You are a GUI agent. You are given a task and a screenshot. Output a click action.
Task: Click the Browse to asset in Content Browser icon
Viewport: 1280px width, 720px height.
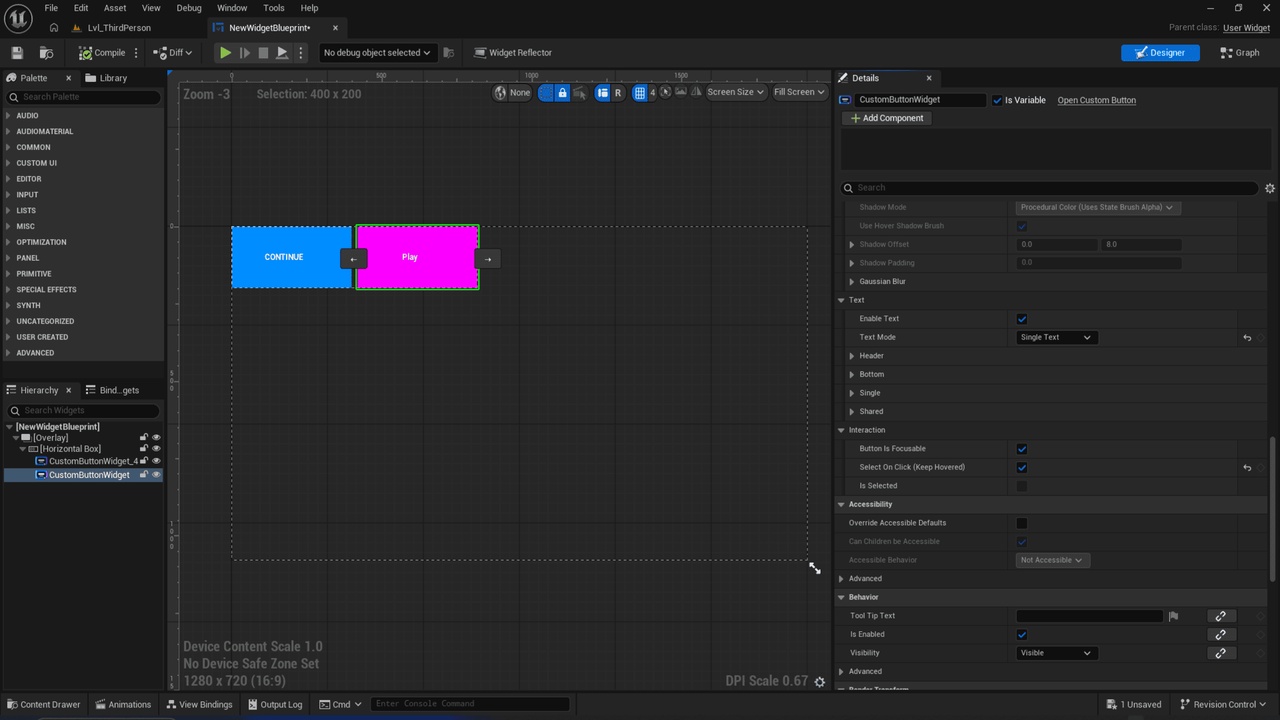46,53
